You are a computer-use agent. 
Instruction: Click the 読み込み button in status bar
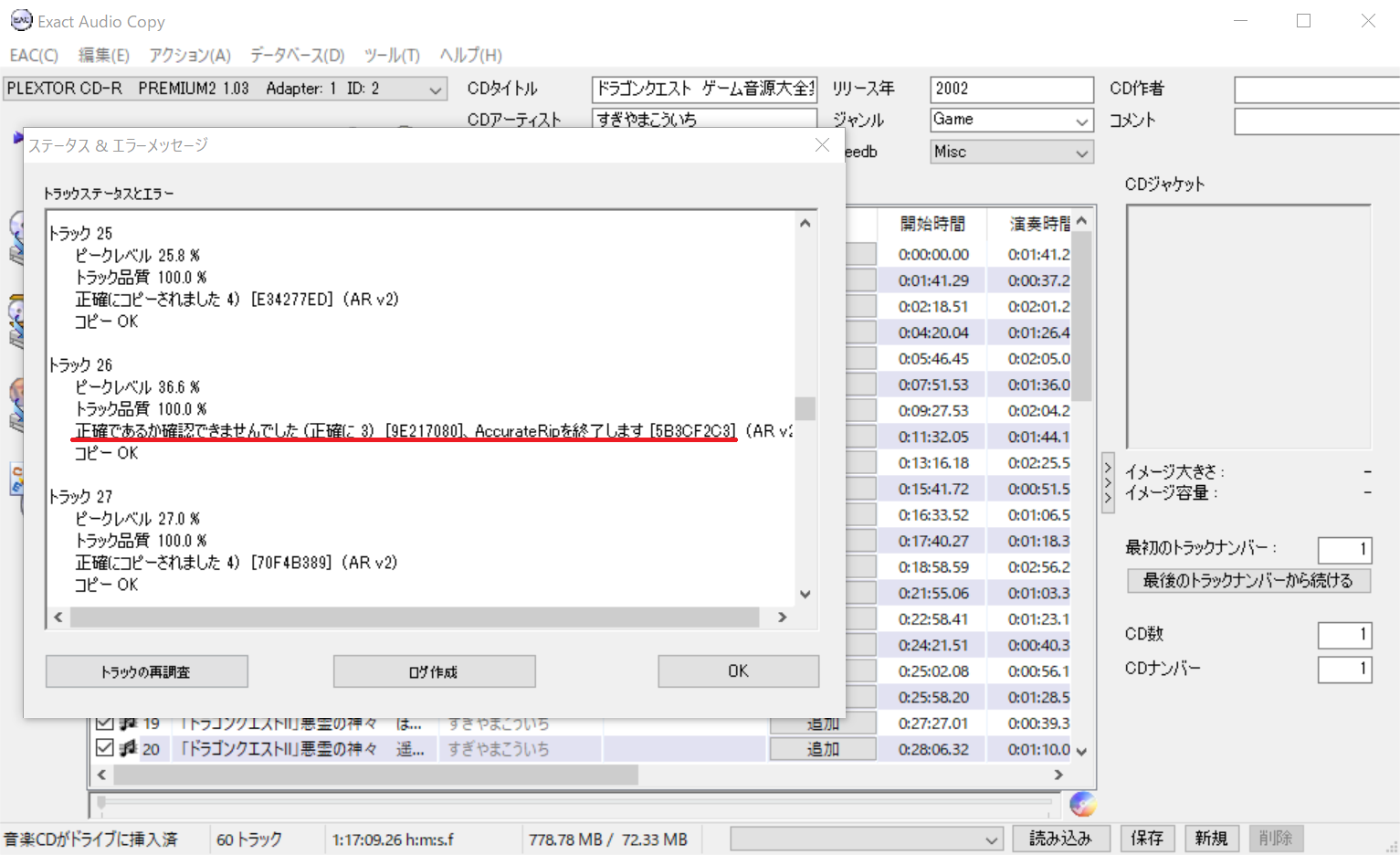pyautogui.click(x=1060, y=839)
